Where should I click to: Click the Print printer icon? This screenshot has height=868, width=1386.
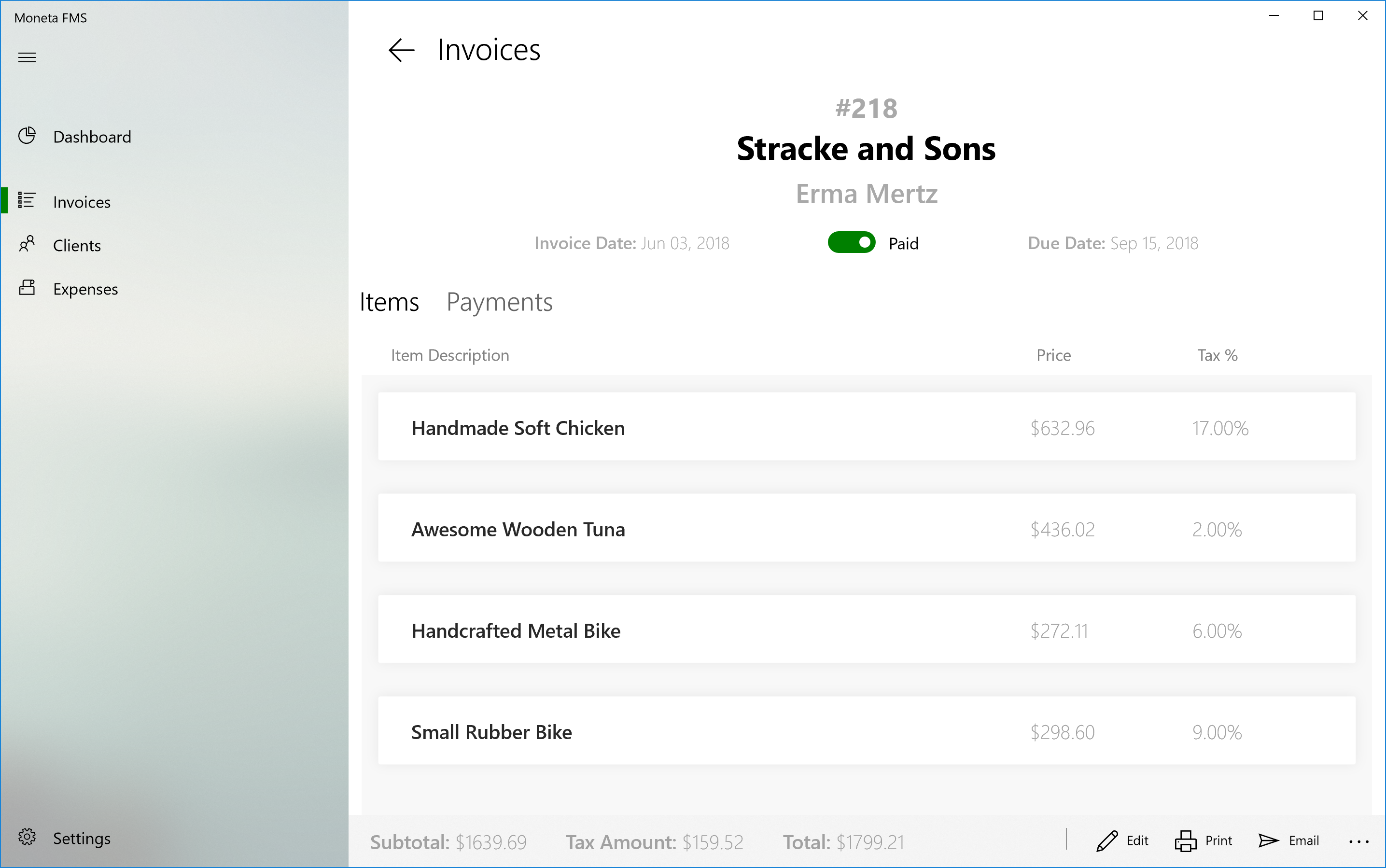(x=1186, y=841)
